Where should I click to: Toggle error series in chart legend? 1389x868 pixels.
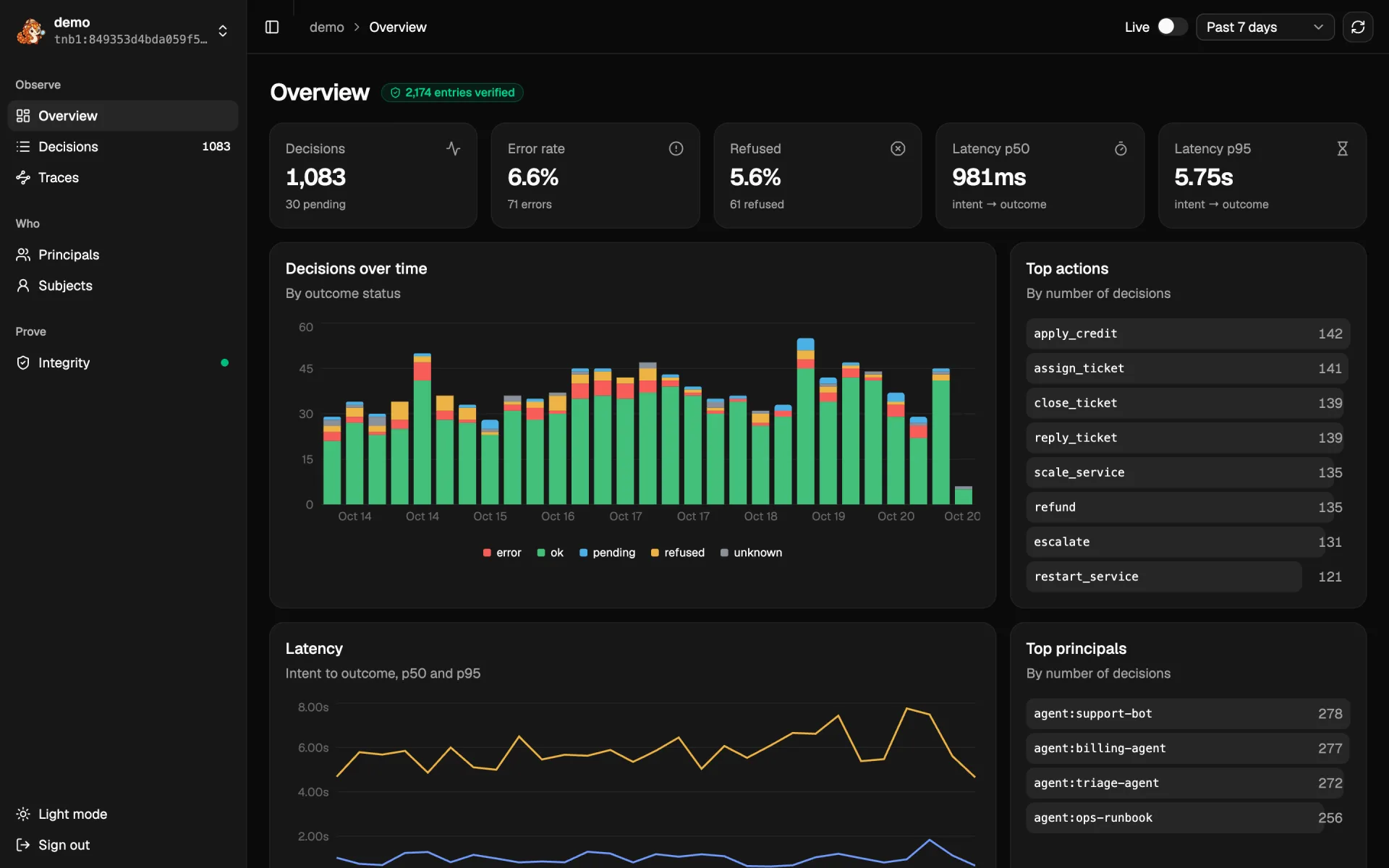502,553
